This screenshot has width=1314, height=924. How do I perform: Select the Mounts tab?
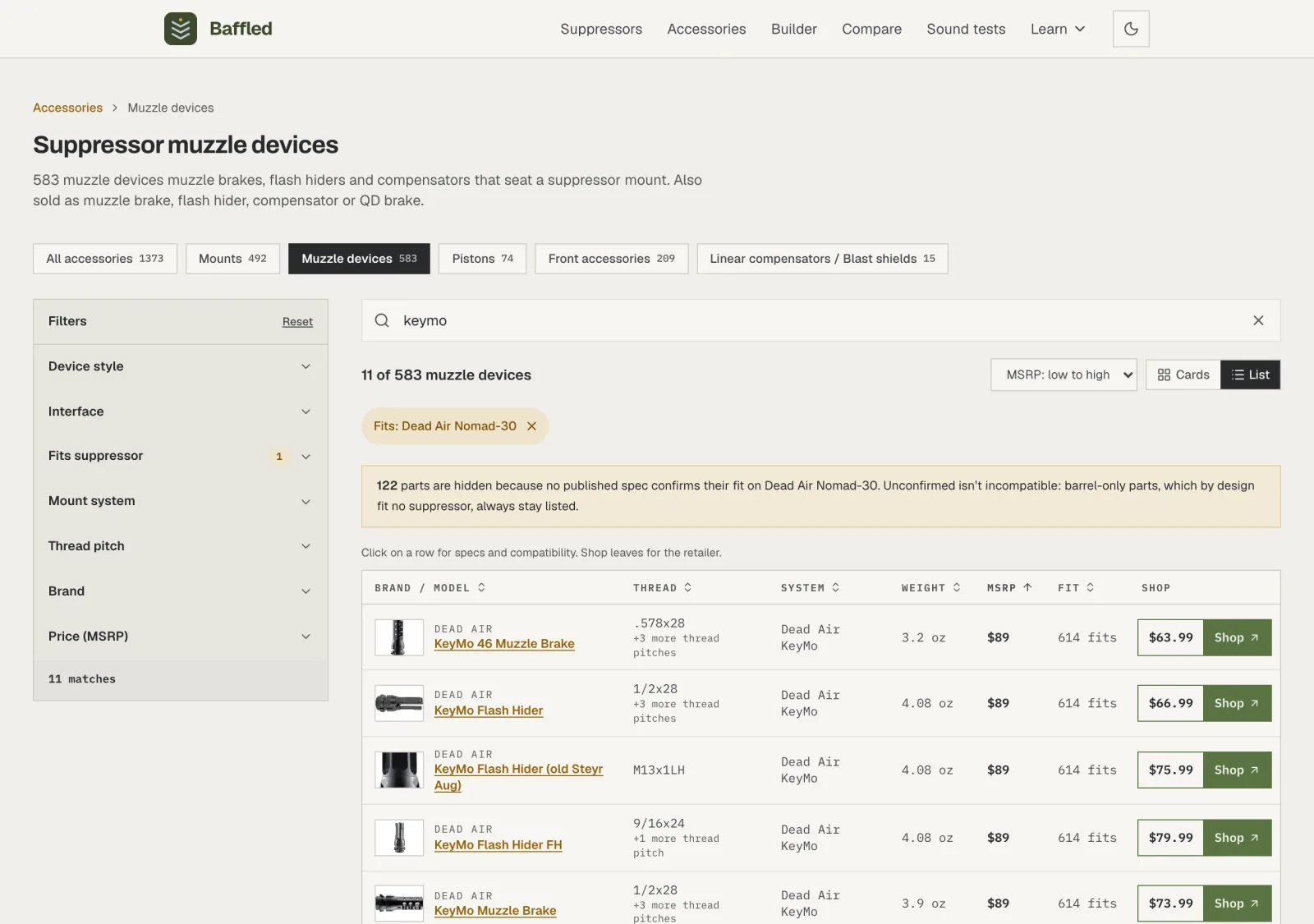(x=232, y=259)
